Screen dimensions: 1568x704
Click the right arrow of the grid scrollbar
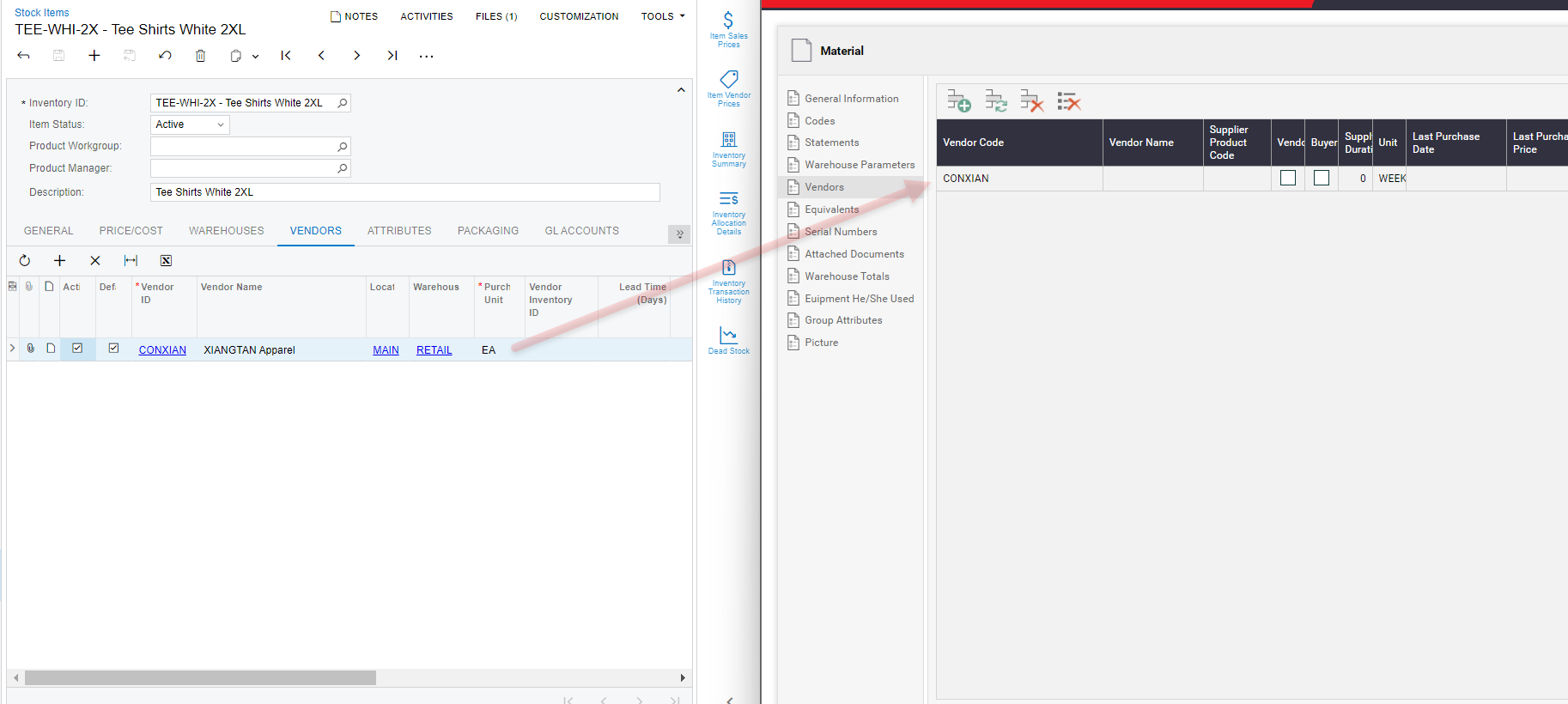pos(683,678)
